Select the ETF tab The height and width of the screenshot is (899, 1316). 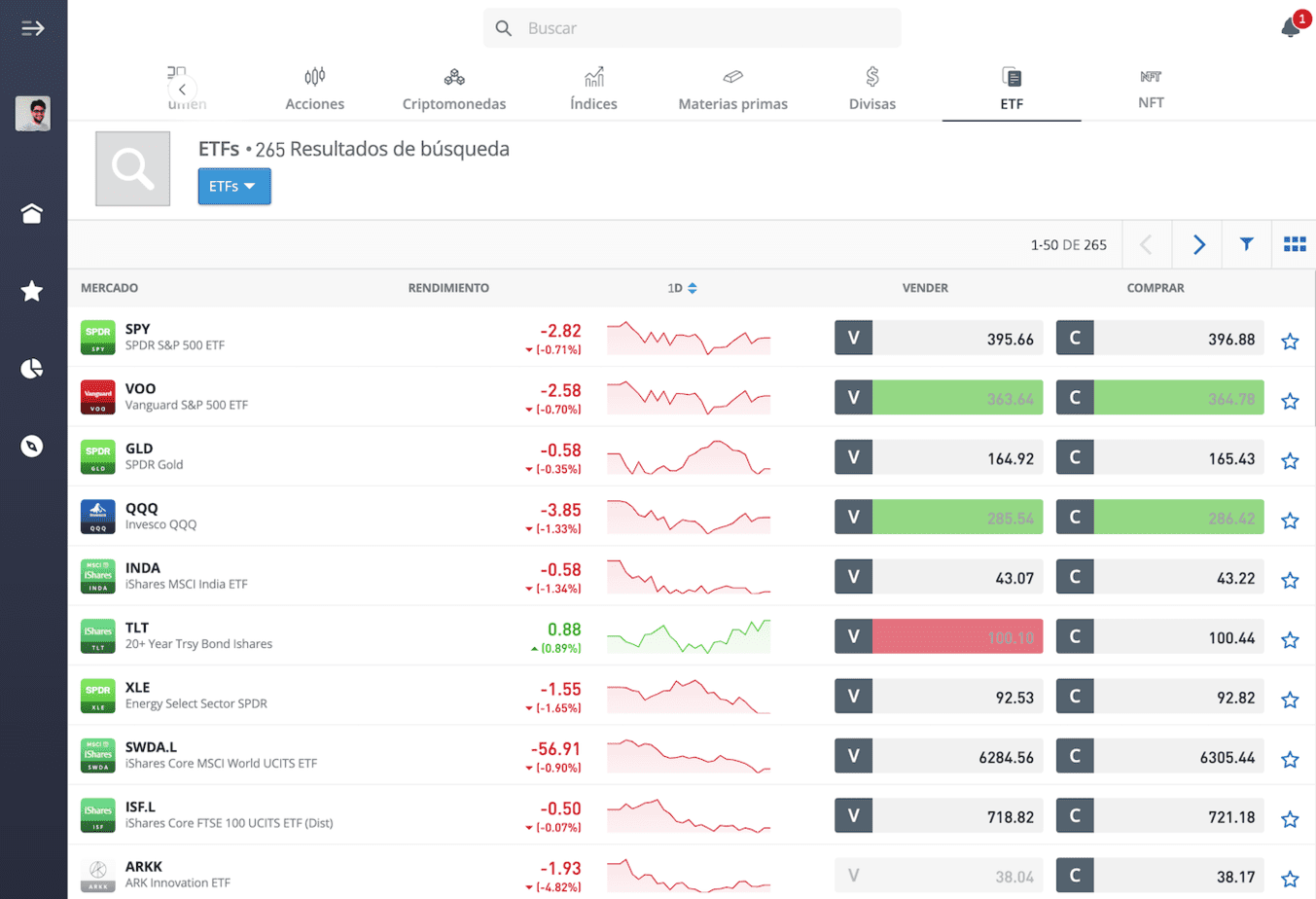coord(1012,90)
